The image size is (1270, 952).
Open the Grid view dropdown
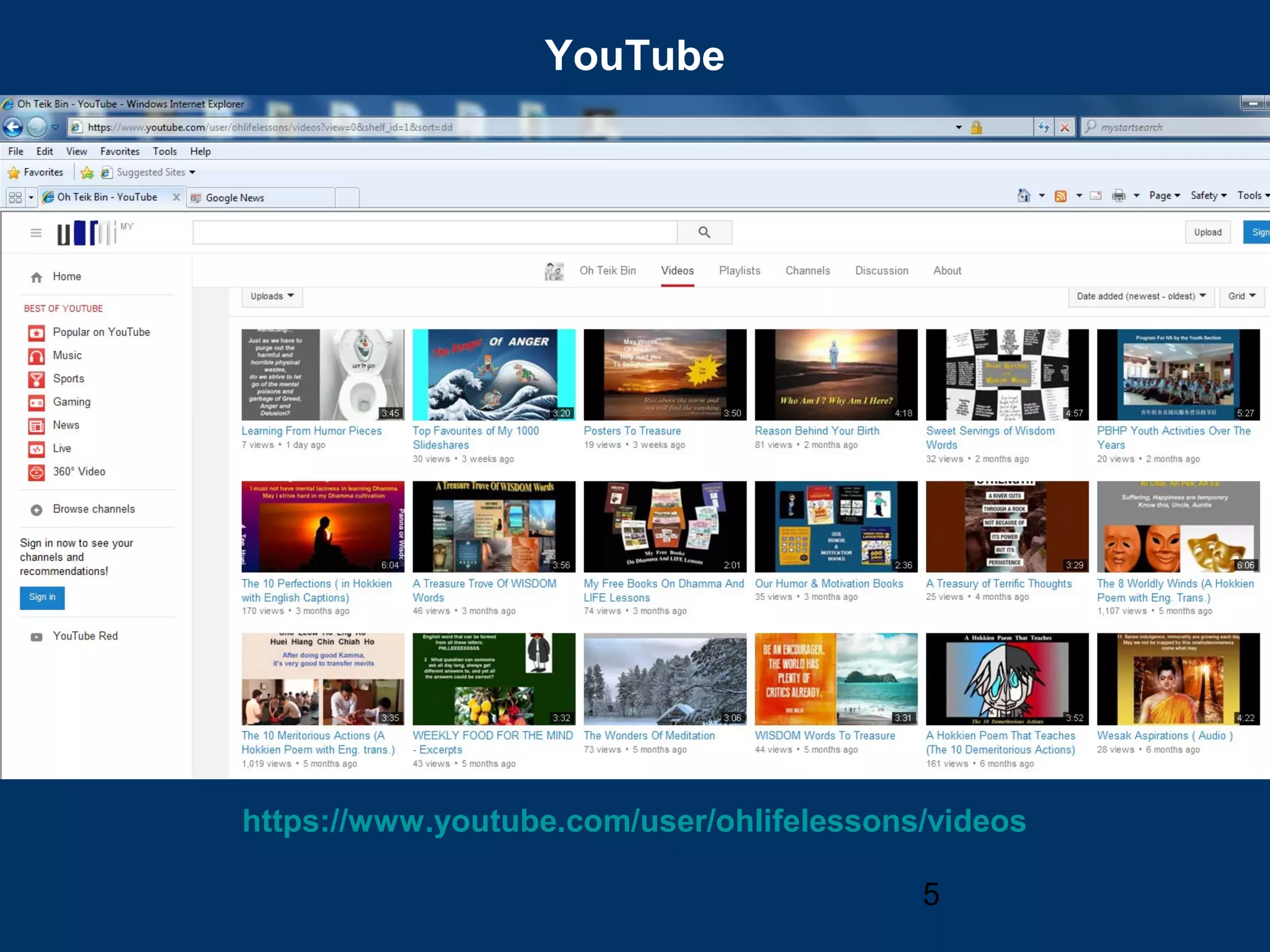pyautogui.click(x=1242, y=296)
